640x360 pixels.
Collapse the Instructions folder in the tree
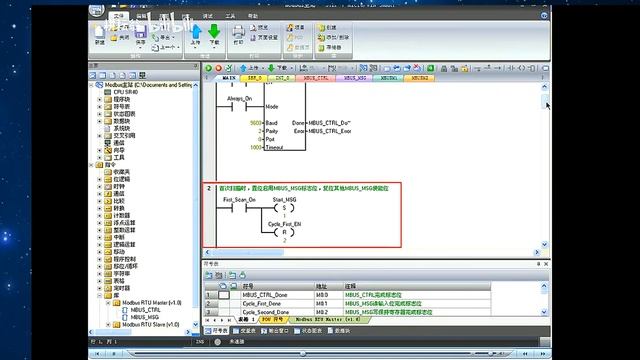click(x=91, y=165)
